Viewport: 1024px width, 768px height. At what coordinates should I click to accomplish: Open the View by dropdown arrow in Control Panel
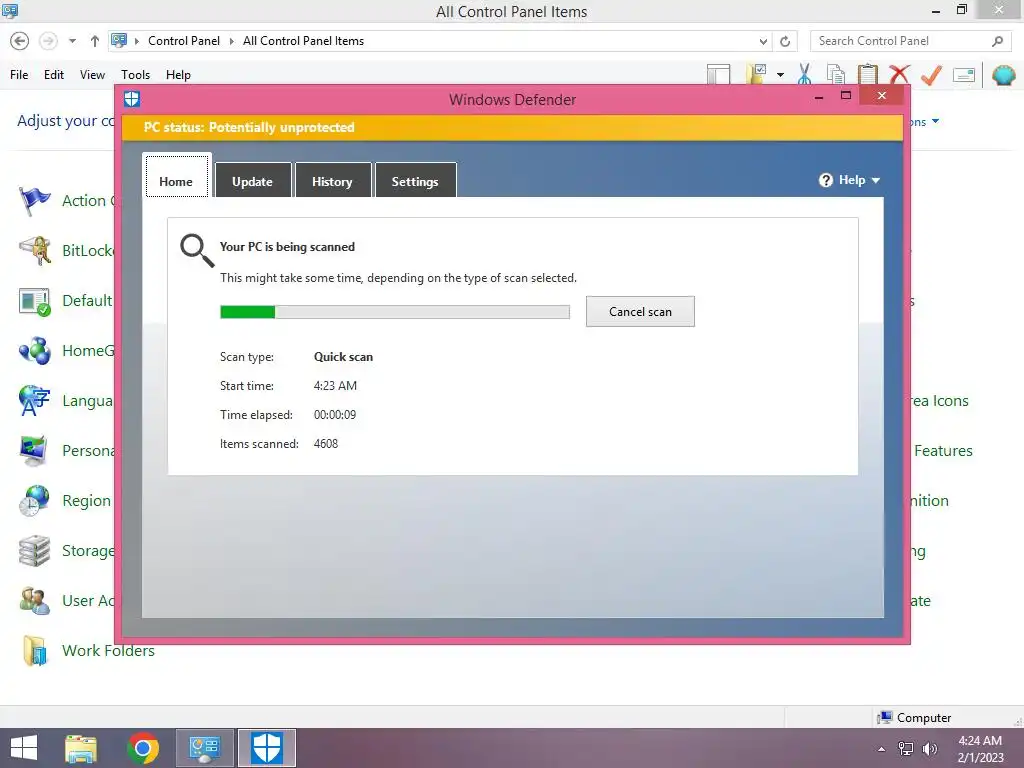(x=935, y=121)
